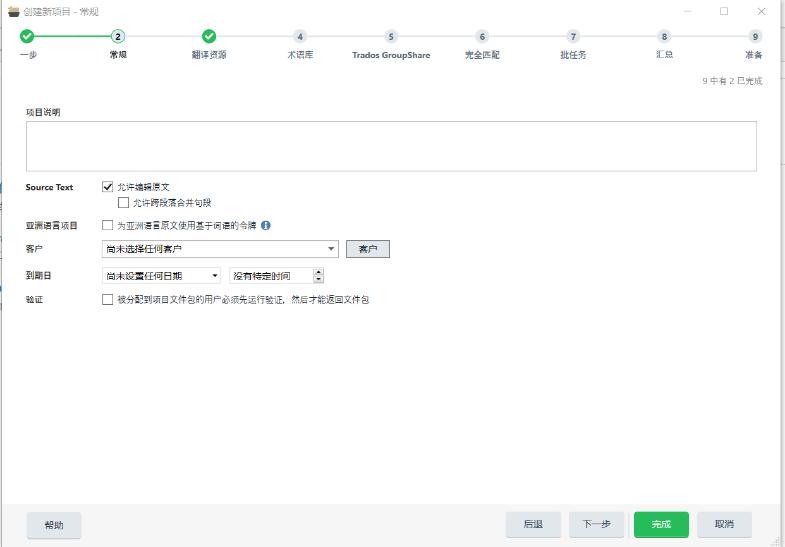Image resolution: width=785 pixels, height=547 pixels.
Task: Enable word-based tokens for Asian source checkbox
Action: click(107, 225)
